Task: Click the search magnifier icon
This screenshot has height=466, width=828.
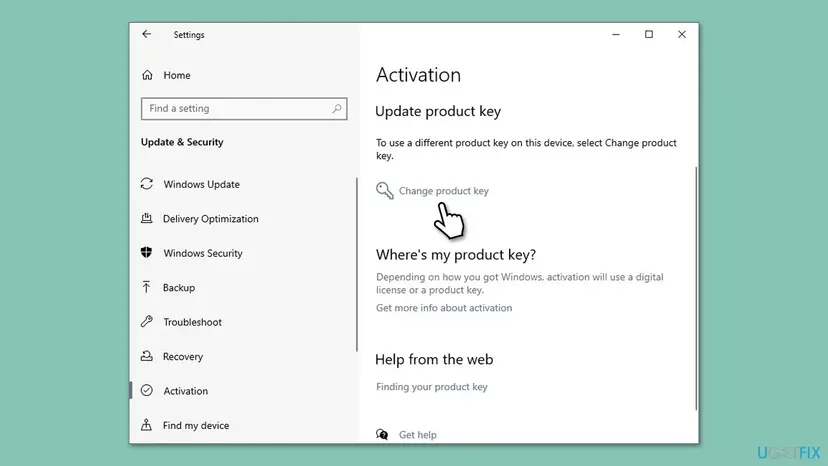Action: [x=336, y=108]
